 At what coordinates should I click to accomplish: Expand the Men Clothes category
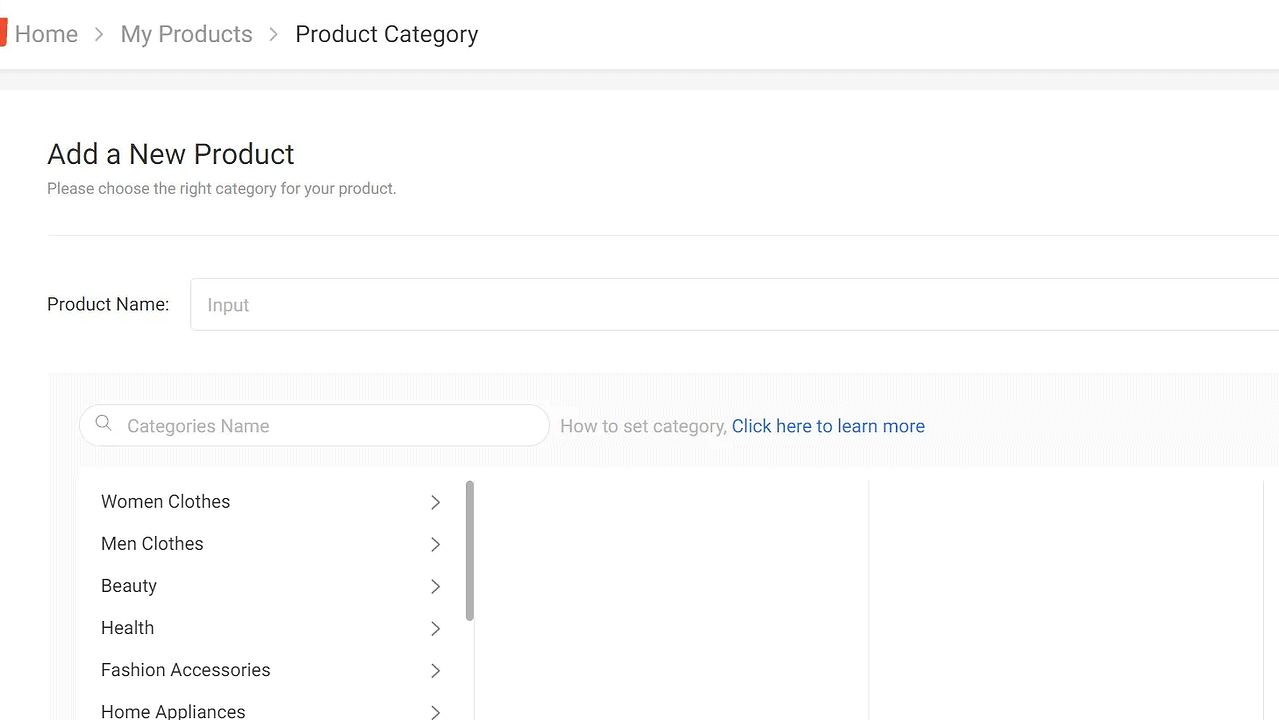click(x=435, y=544)
